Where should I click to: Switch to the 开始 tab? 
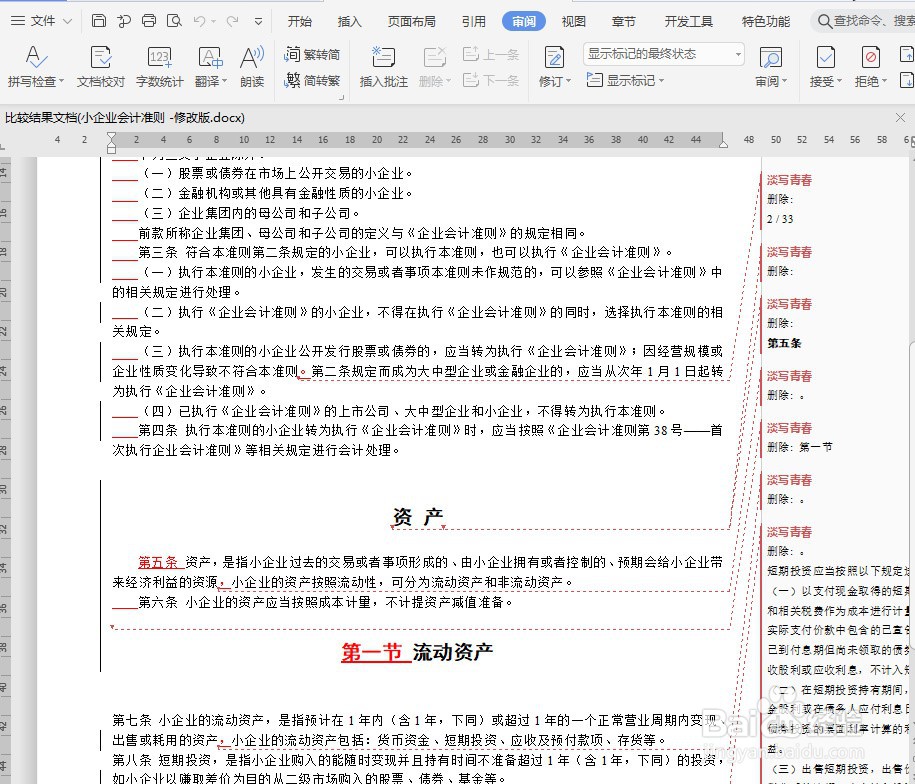point(299,22)
